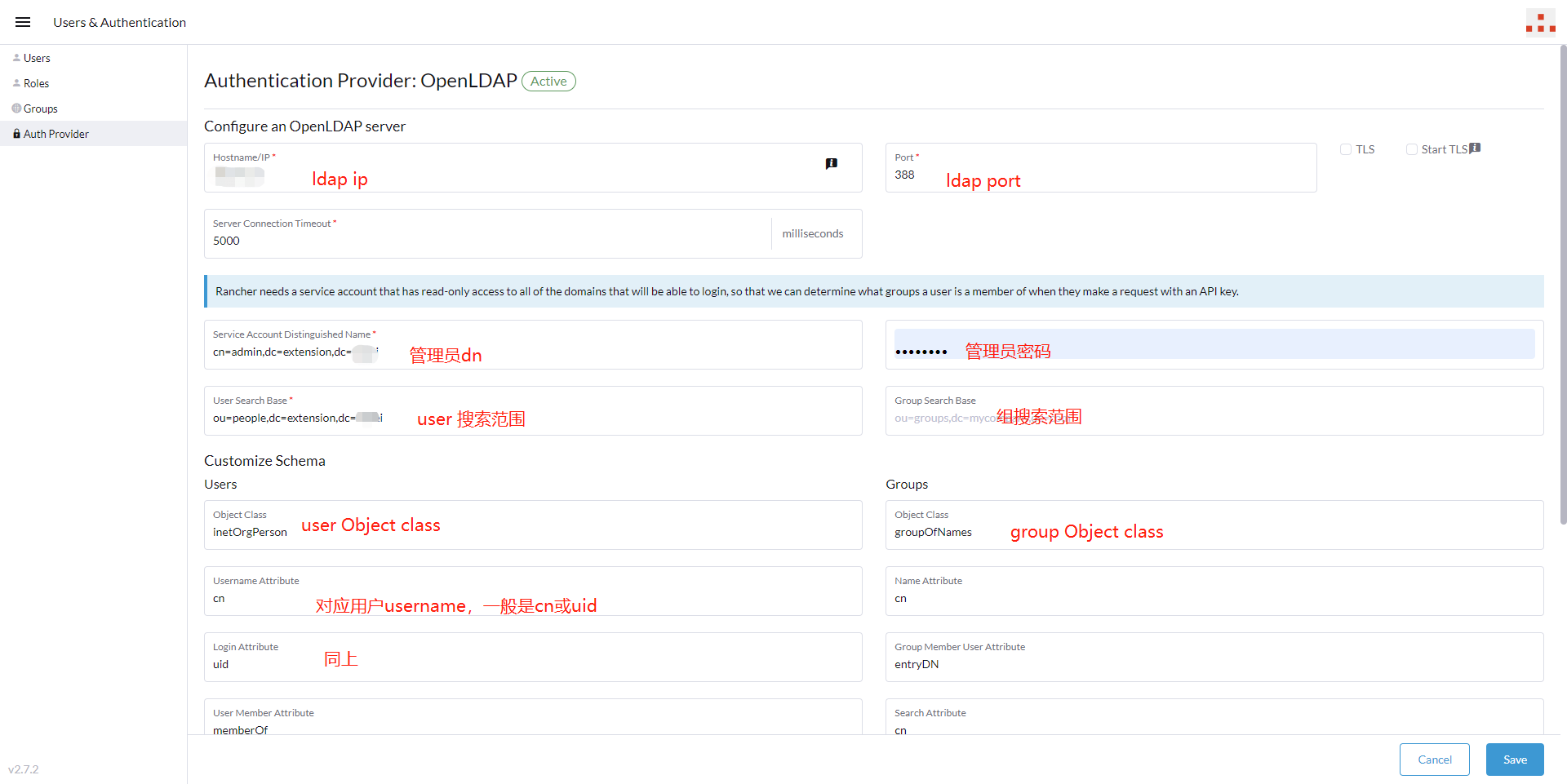Click the Groups Name Attribute field

click(1214, 591)
